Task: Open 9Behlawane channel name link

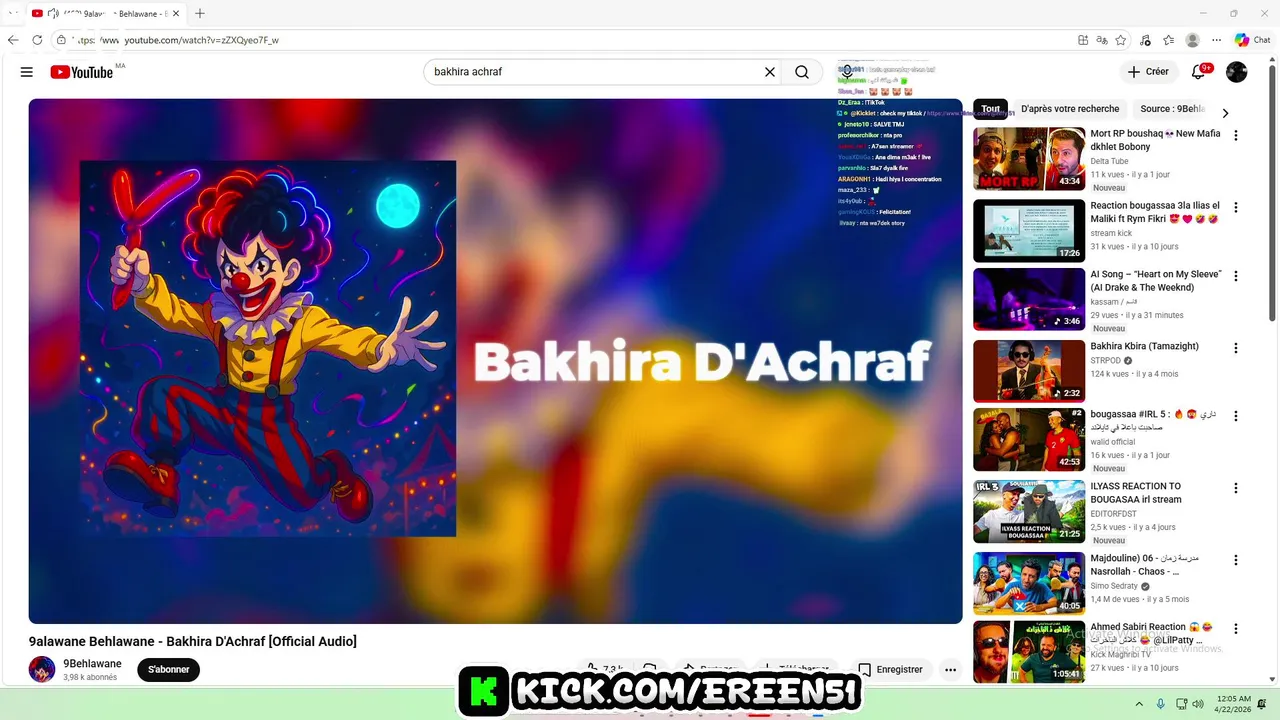Action: (92, 664)
